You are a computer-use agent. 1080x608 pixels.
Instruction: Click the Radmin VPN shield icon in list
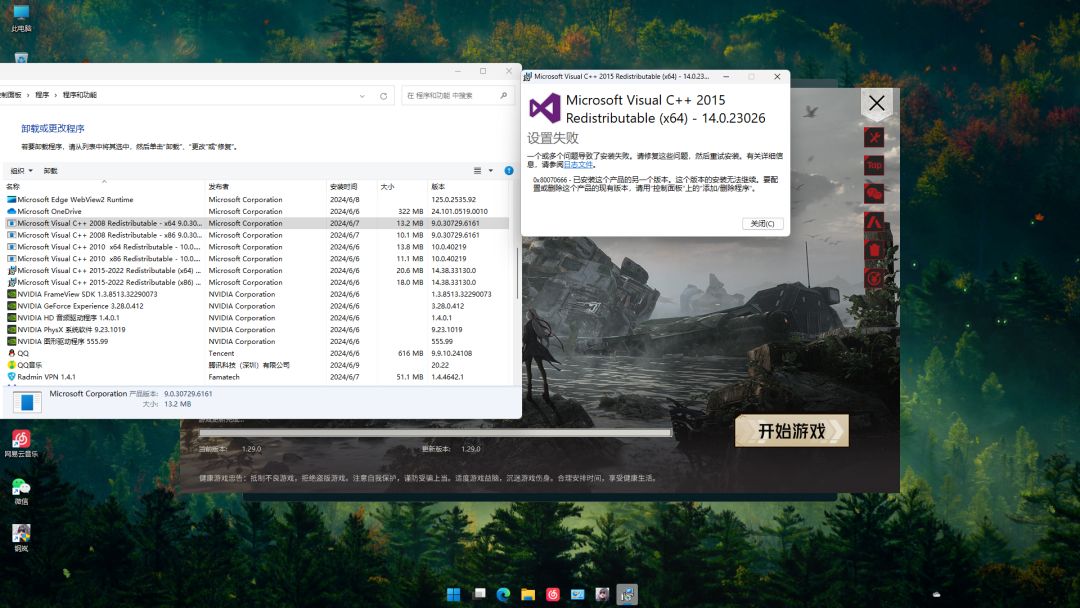12,377
